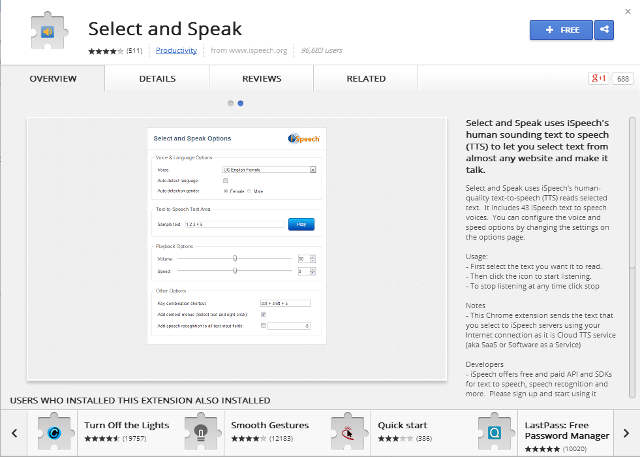Toggle the Add speech recognition checkbox

tap(263, 326)
